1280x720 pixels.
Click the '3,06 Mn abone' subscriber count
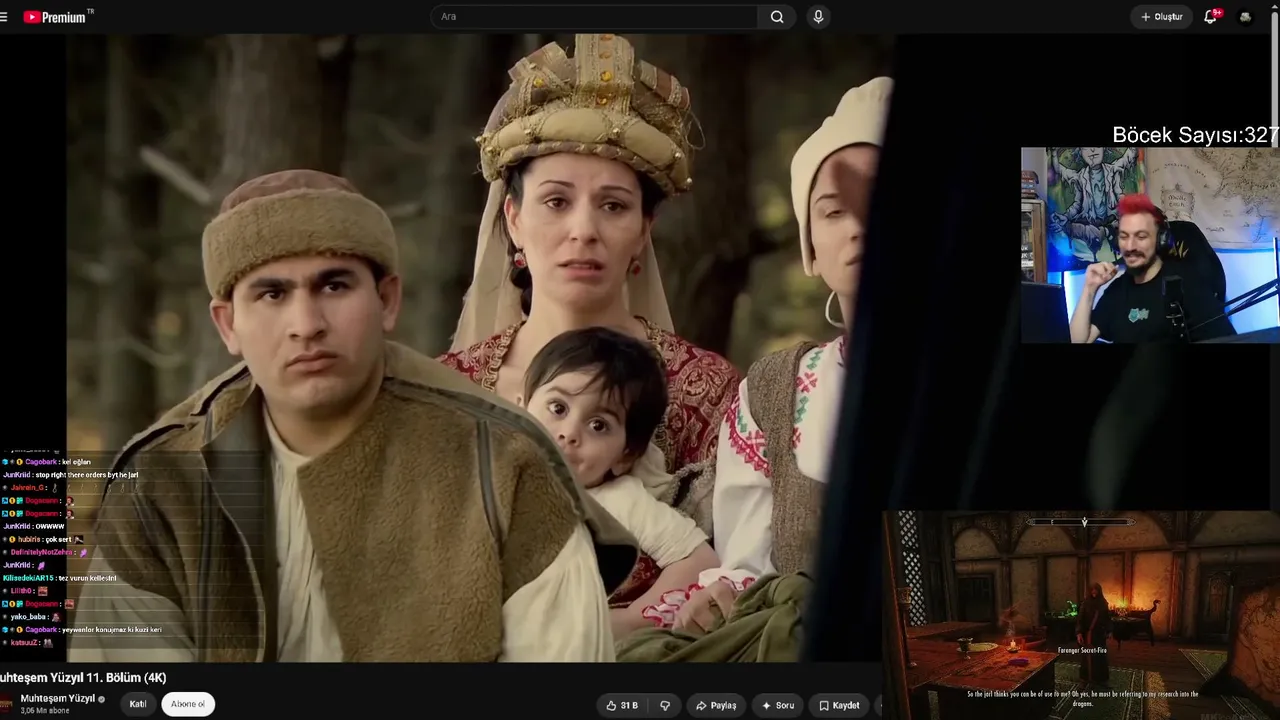tap(45, 711)
